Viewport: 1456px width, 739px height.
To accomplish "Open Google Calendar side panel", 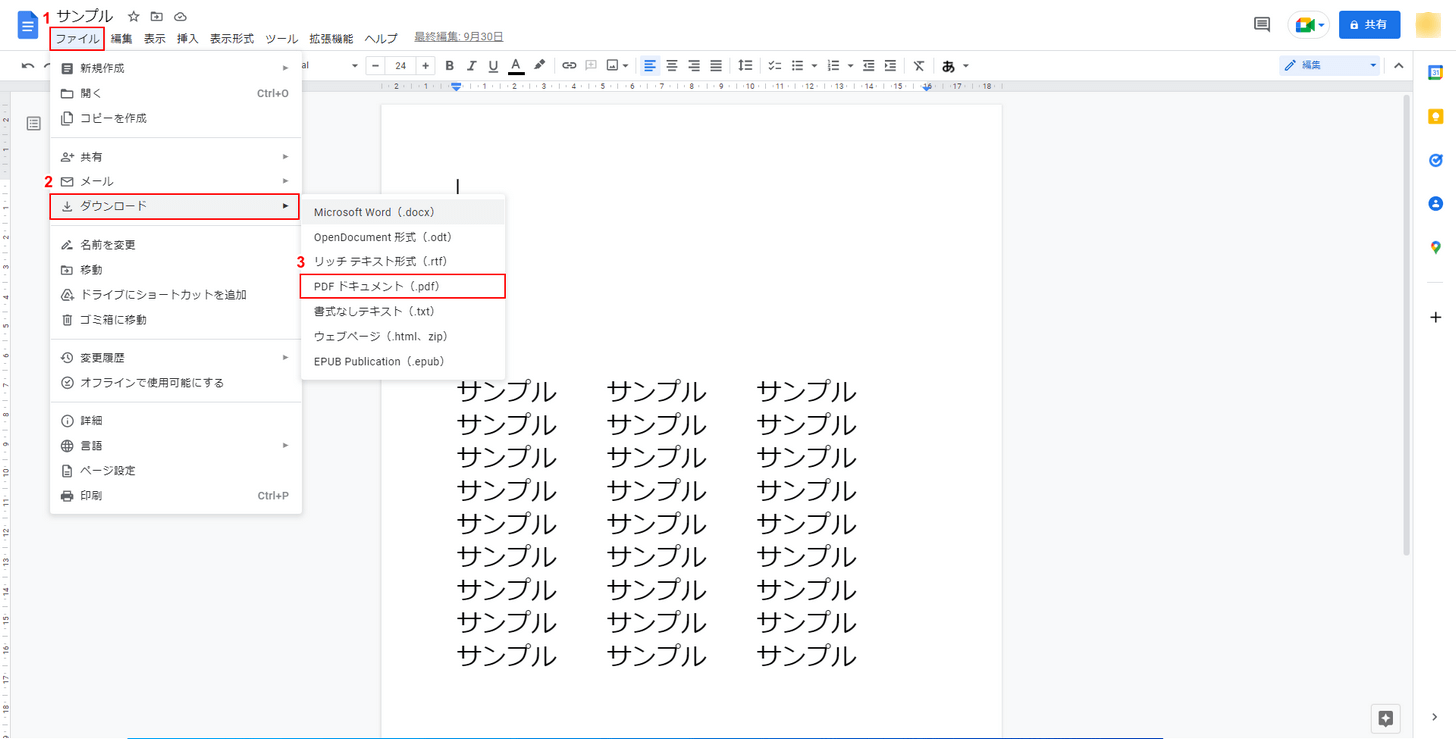I will click(x=1435, y=73).
